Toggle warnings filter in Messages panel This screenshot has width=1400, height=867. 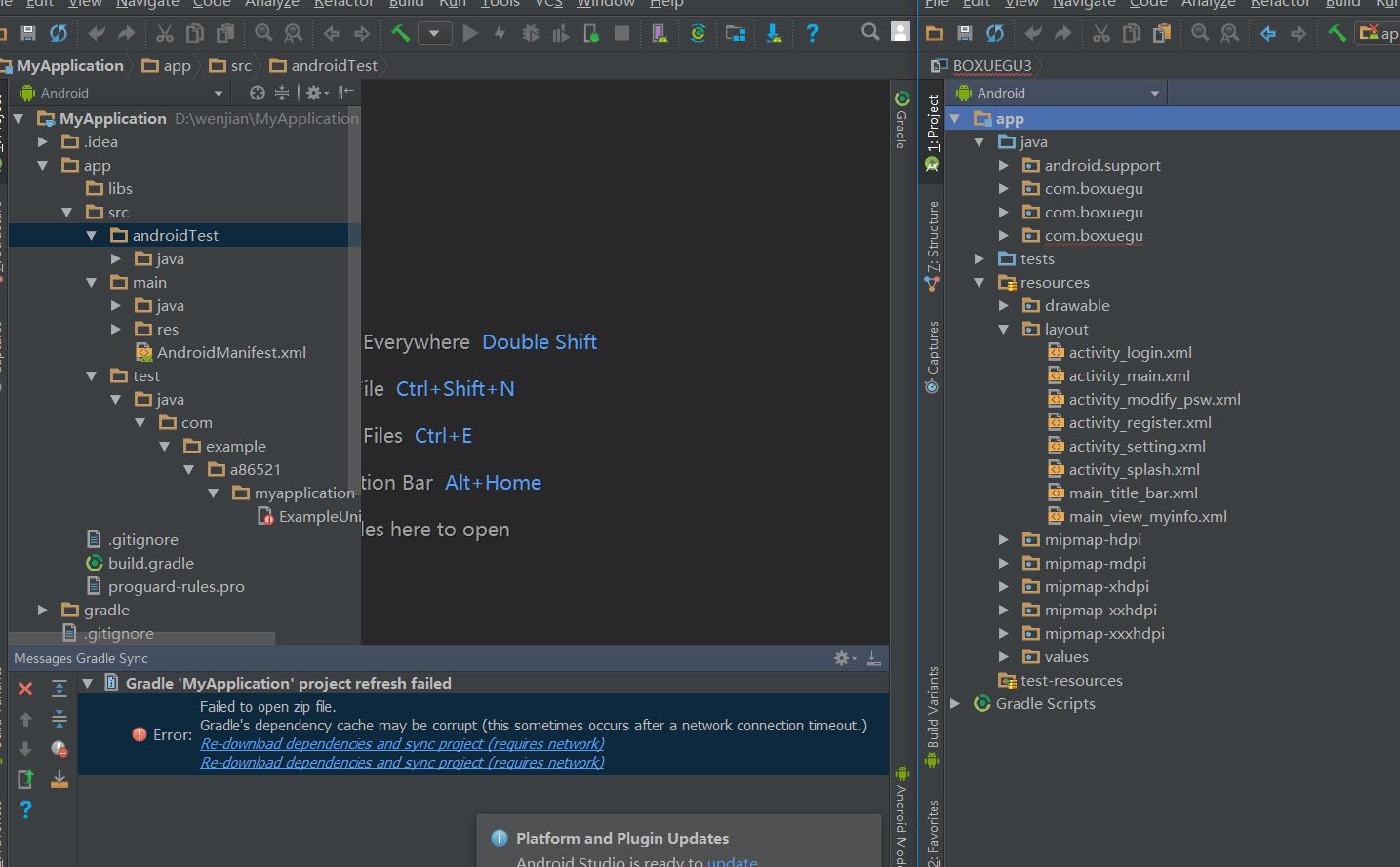coord(59,749)
